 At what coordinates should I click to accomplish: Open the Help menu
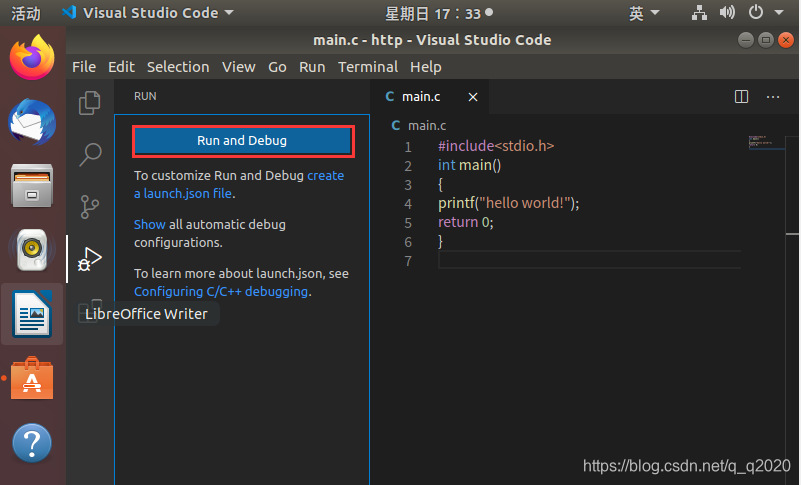click(x=426, y=67)
